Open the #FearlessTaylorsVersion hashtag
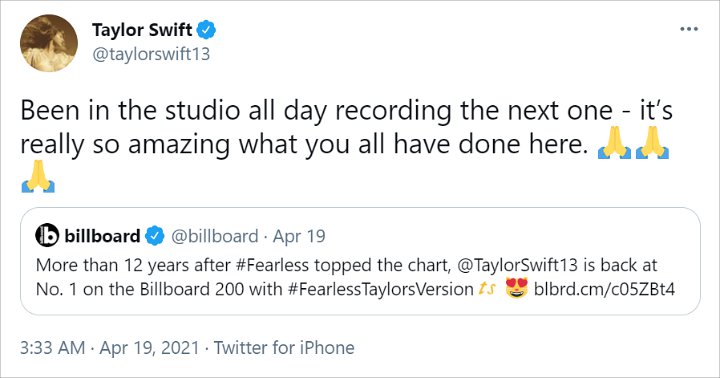Screen dimensions: 720x378 coord(381,289)
